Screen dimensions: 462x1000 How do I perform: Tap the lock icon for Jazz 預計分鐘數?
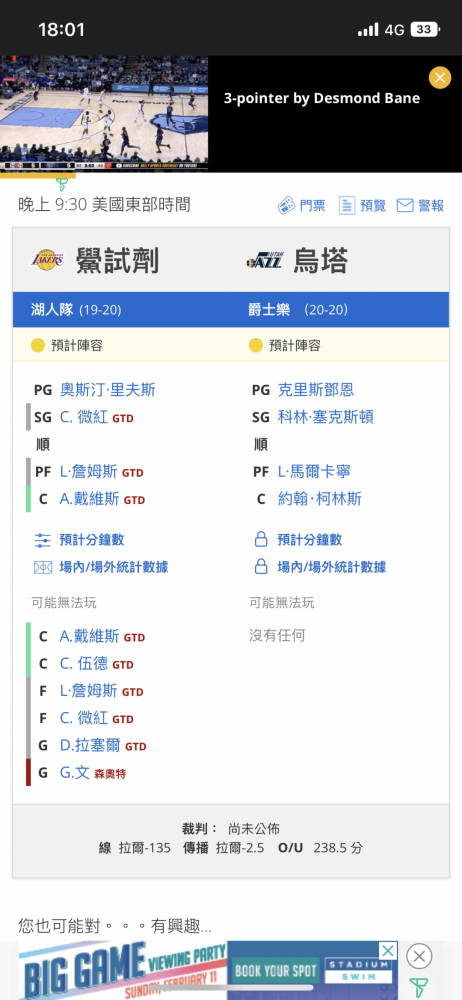click(260, 540)
